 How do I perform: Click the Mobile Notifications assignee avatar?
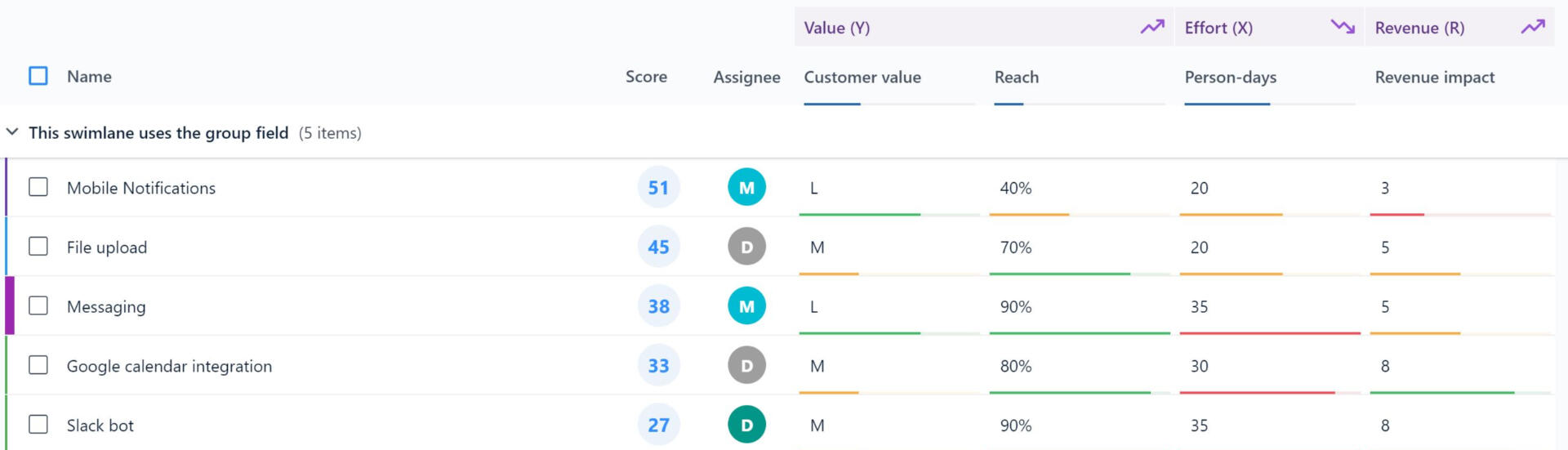point(746,188)
